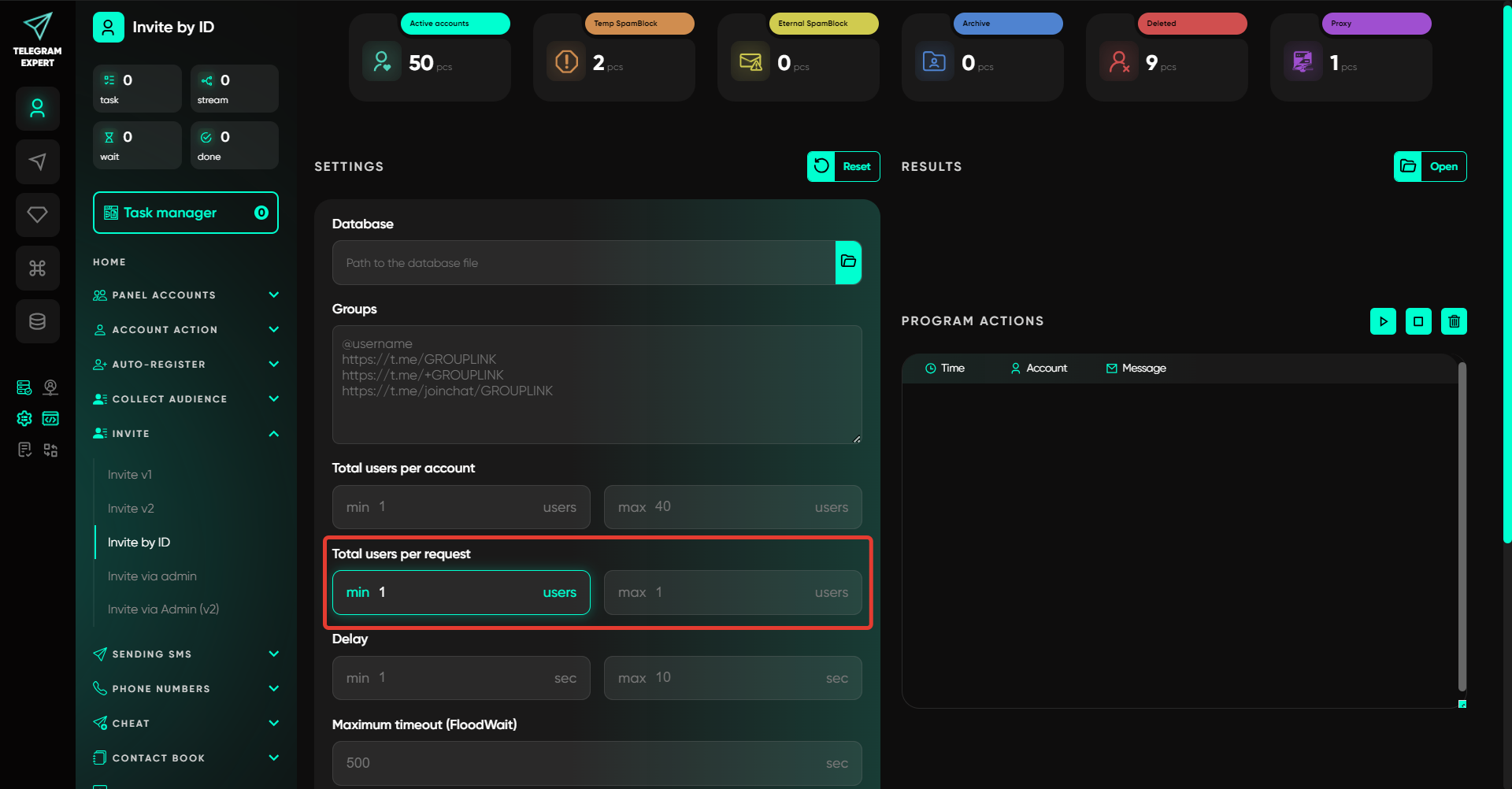Clear program actions with trash icon
1512x789 pixels.
1454,321
